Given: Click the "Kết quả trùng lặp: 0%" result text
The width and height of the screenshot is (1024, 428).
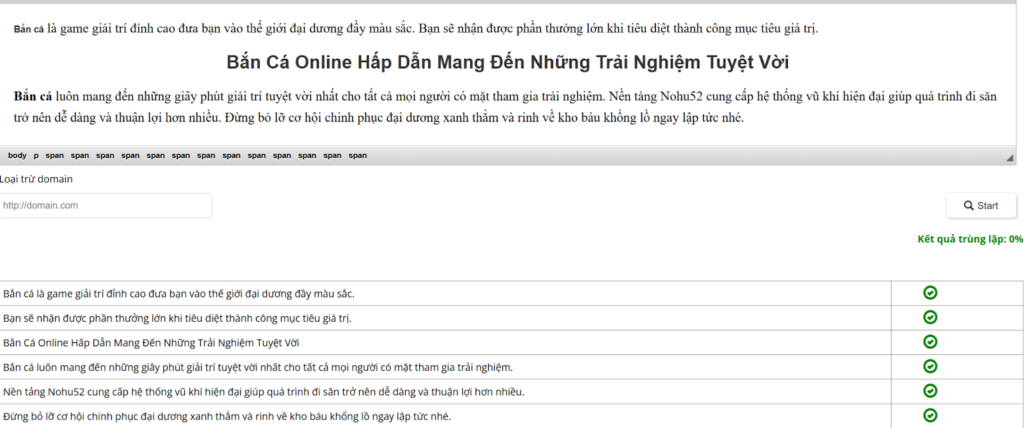Looking at the screenshot, I should point(970,240).
